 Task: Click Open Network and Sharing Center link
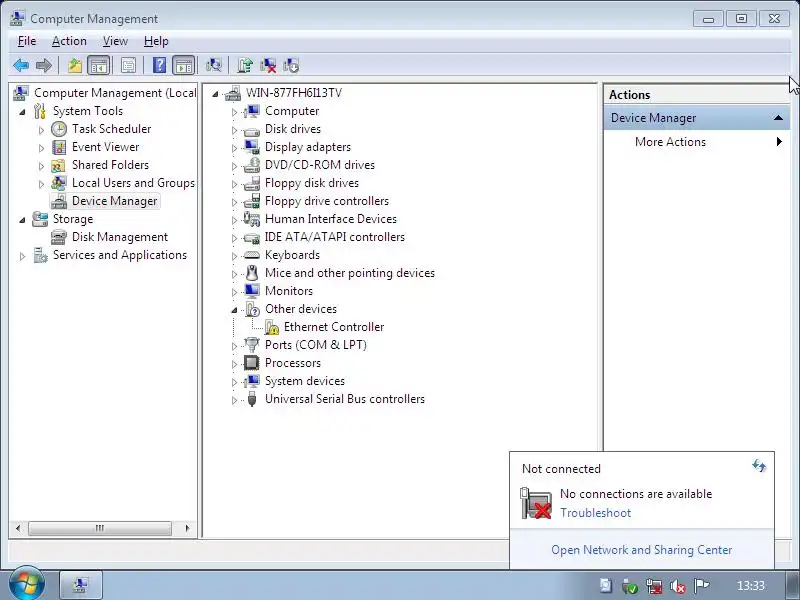coord(641,550)
